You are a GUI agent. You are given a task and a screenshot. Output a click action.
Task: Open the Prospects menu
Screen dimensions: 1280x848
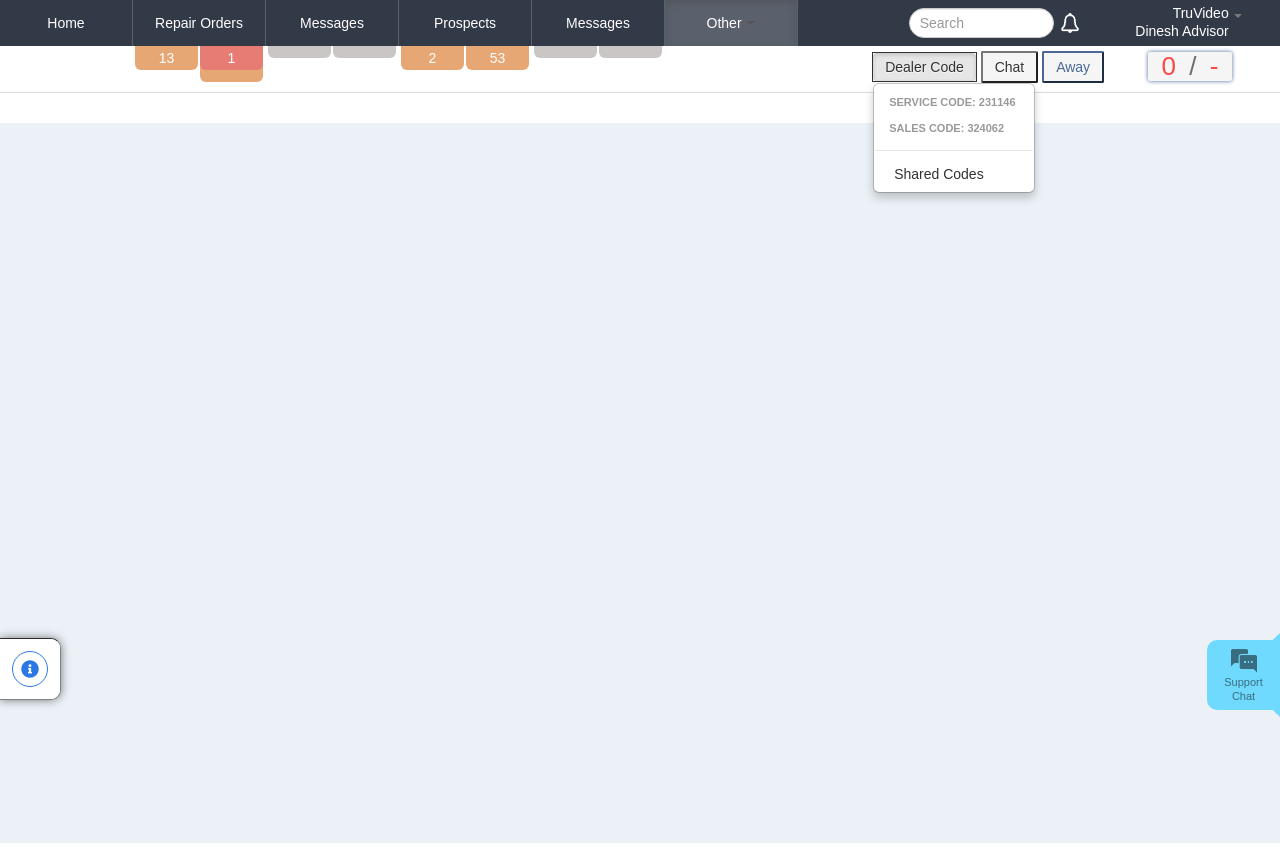pos(465,23)
